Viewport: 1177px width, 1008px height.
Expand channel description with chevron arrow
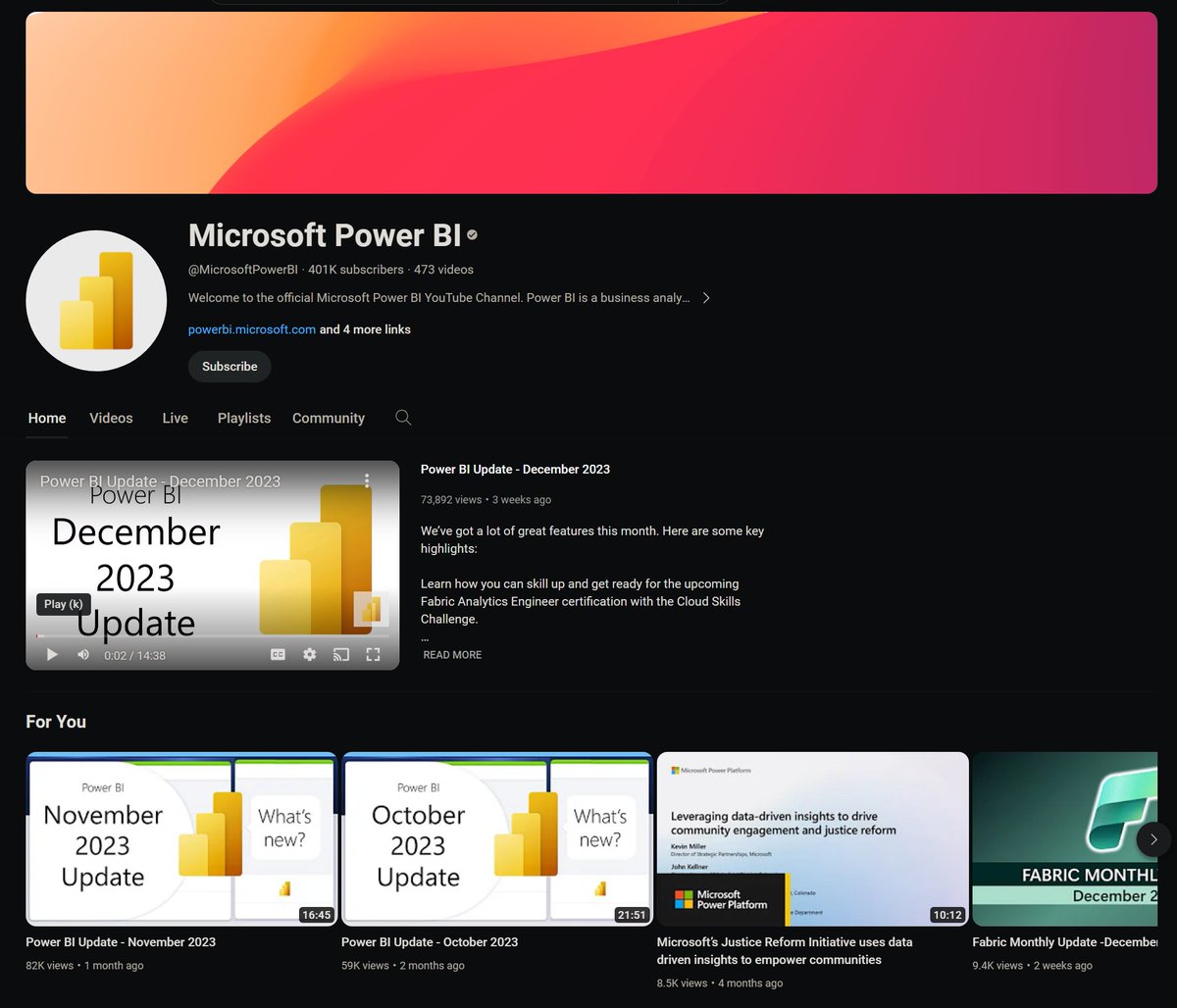(706, 298)
